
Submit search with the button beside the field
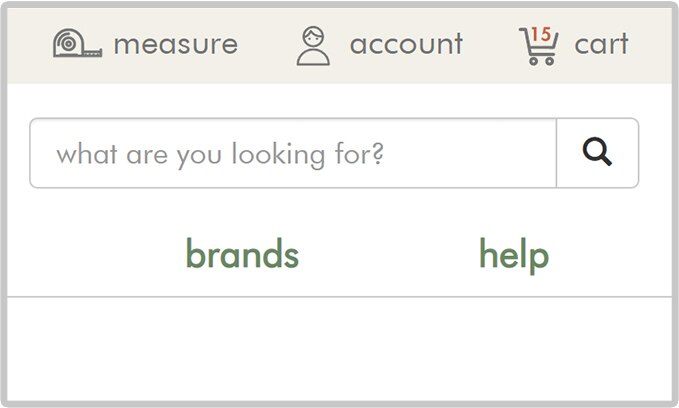598,153
